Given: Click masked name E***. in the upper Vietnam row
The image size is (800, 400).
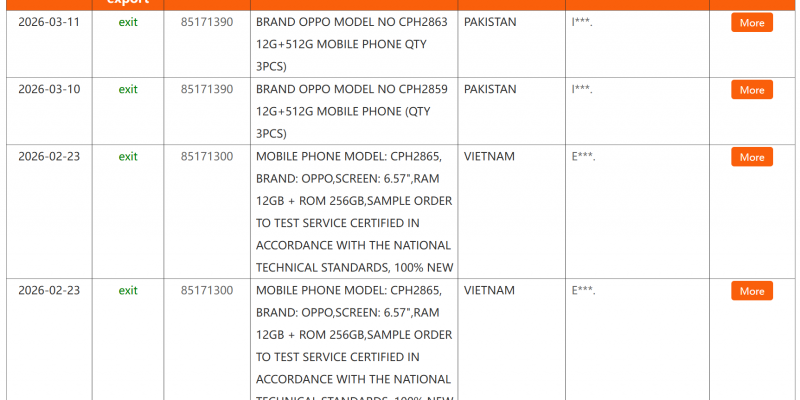Looking at the screenshot, I should point(584,157).
